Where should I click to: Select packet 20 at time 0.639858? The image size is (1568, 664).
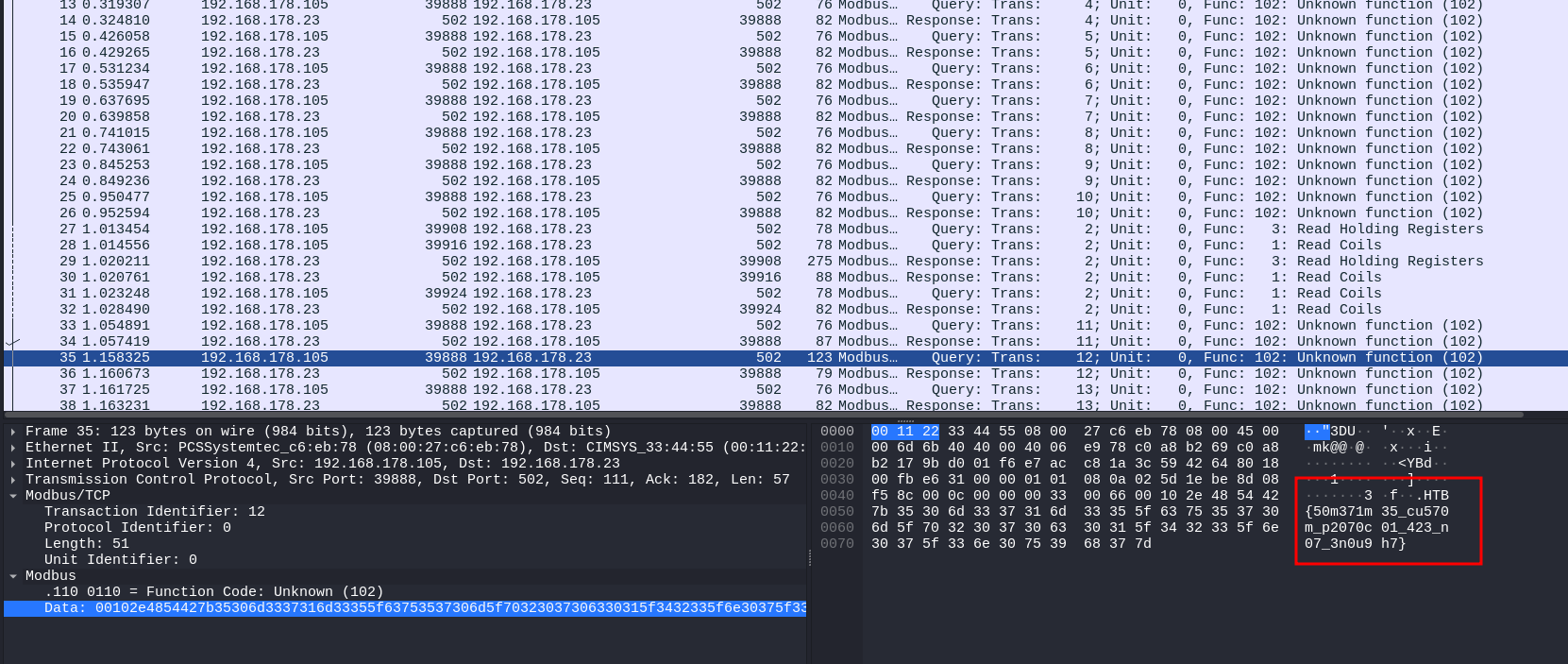784,116
